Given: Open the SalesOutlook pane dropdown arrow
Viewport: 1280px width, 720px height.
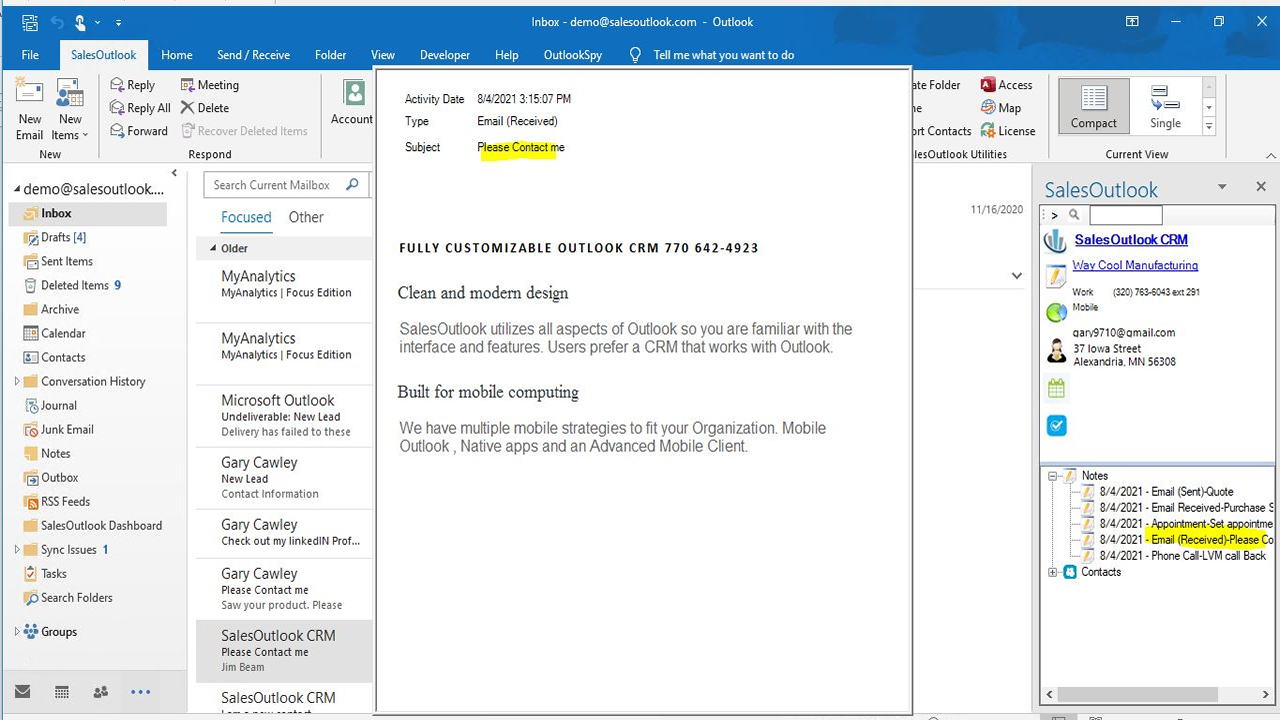Looking at the screenshot, I should click(x=1222, y=186).
